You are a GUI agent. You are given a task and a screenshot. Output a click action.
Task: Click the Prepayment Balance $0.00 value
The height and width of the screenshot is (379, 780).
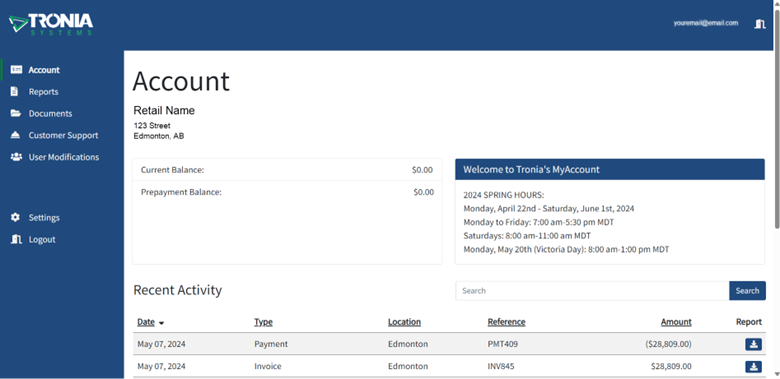[423, 192]
